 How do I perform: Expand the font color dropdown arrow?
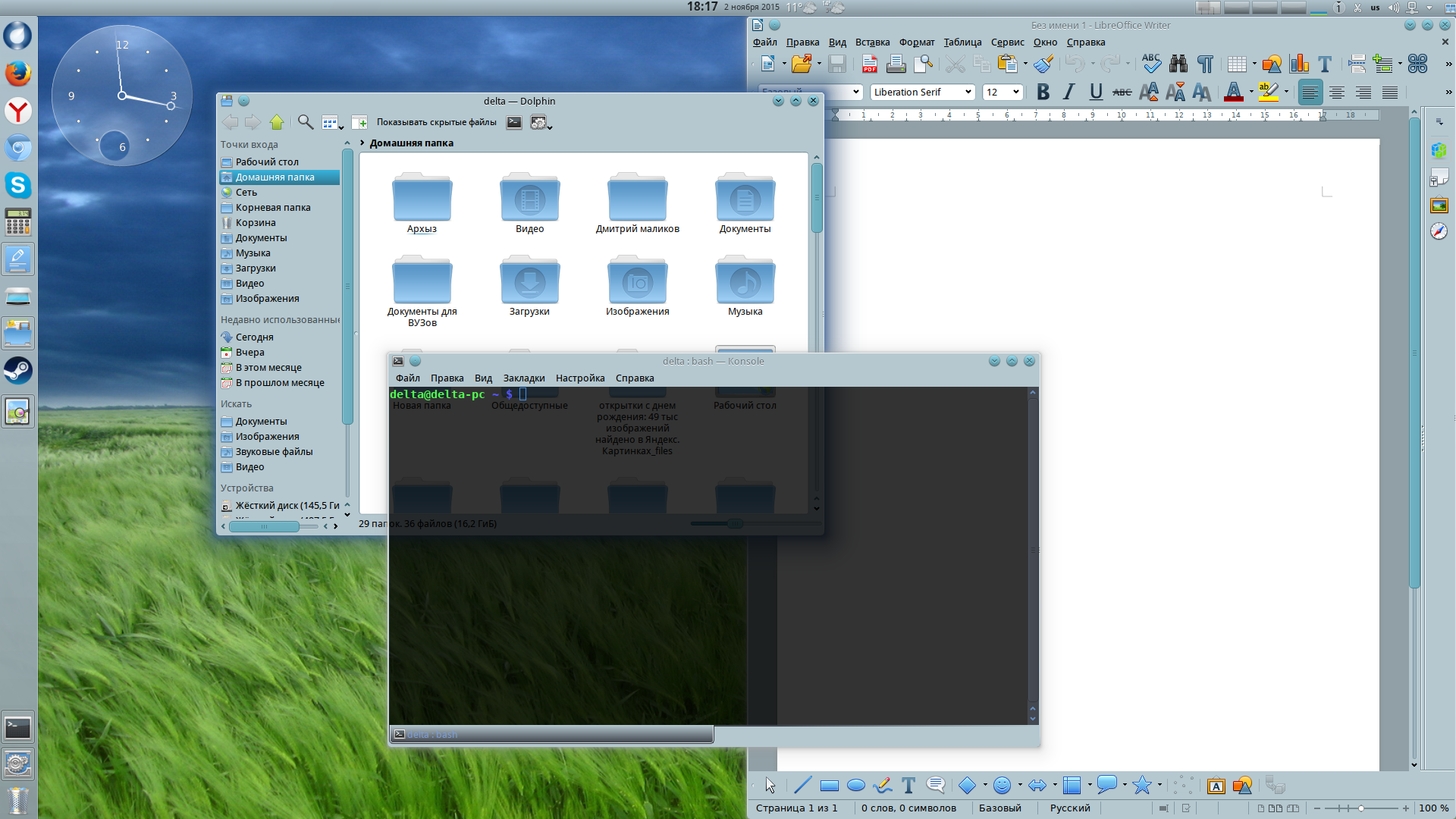pyautogui.click(x=1251, y=93)
